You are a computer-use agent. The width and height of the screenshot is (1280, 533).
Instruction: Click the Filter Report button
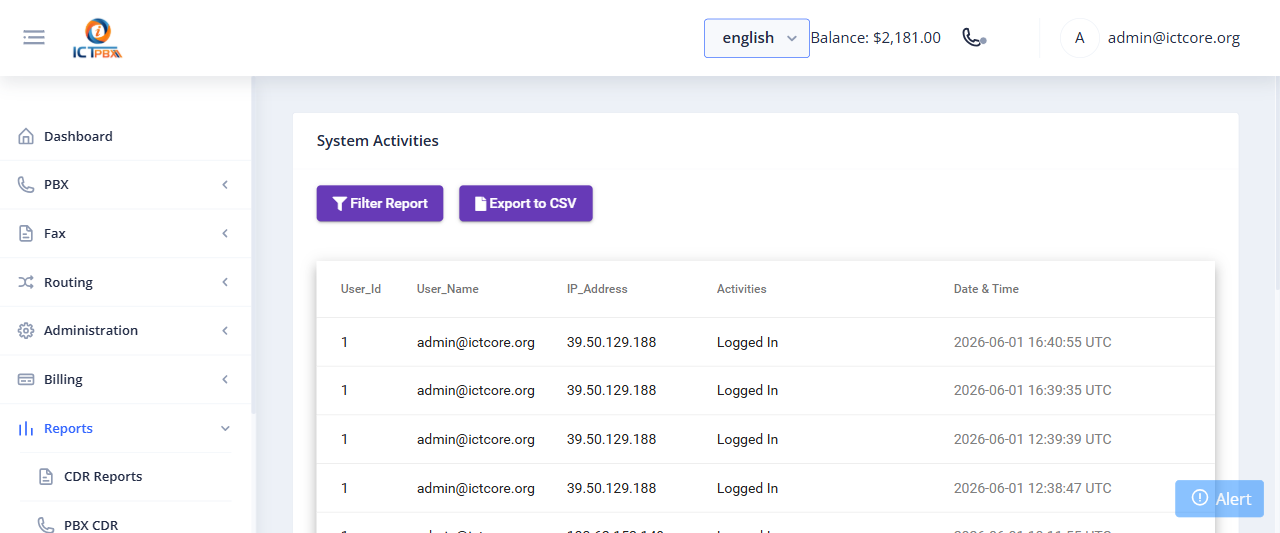tap(380, 203)
